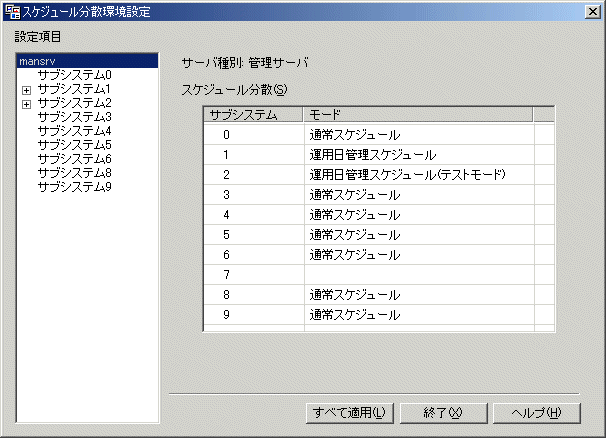Select サブシステム4 in the tree
606x438 pixels.
75,131
